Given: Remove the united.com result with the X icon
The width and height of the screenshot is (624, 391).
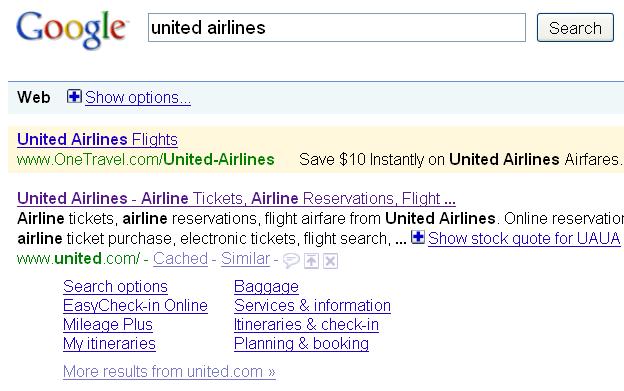Looking at the screenshot, I should [x=330, y=261].
